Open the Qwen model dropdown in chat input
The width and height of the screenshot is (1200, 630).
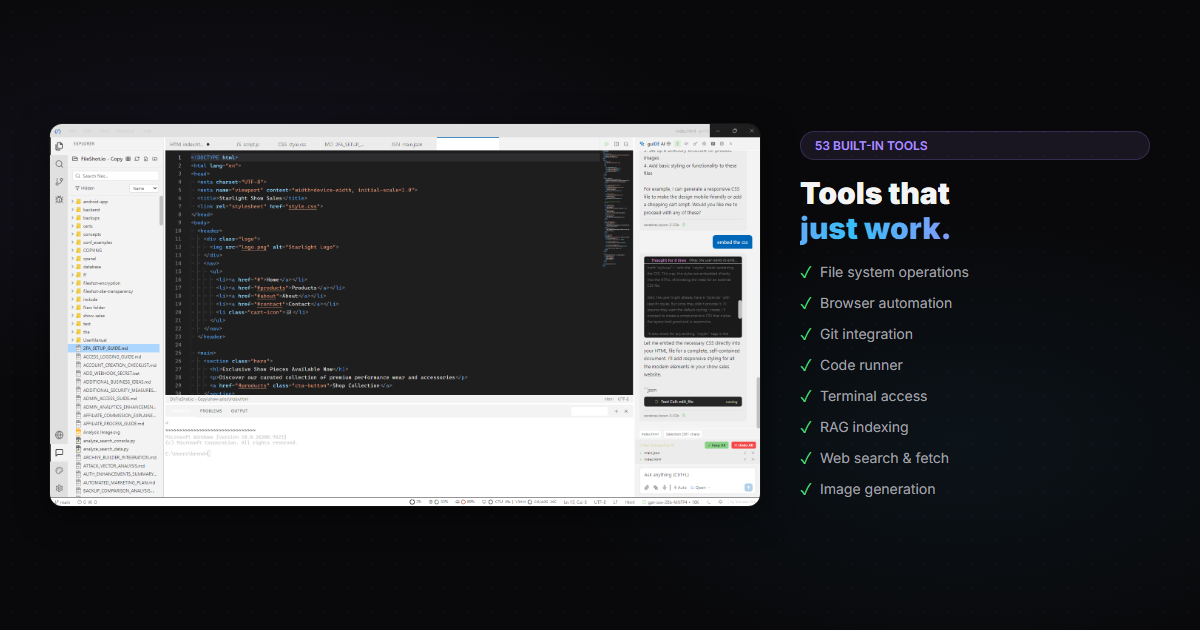tap(700, 487)
